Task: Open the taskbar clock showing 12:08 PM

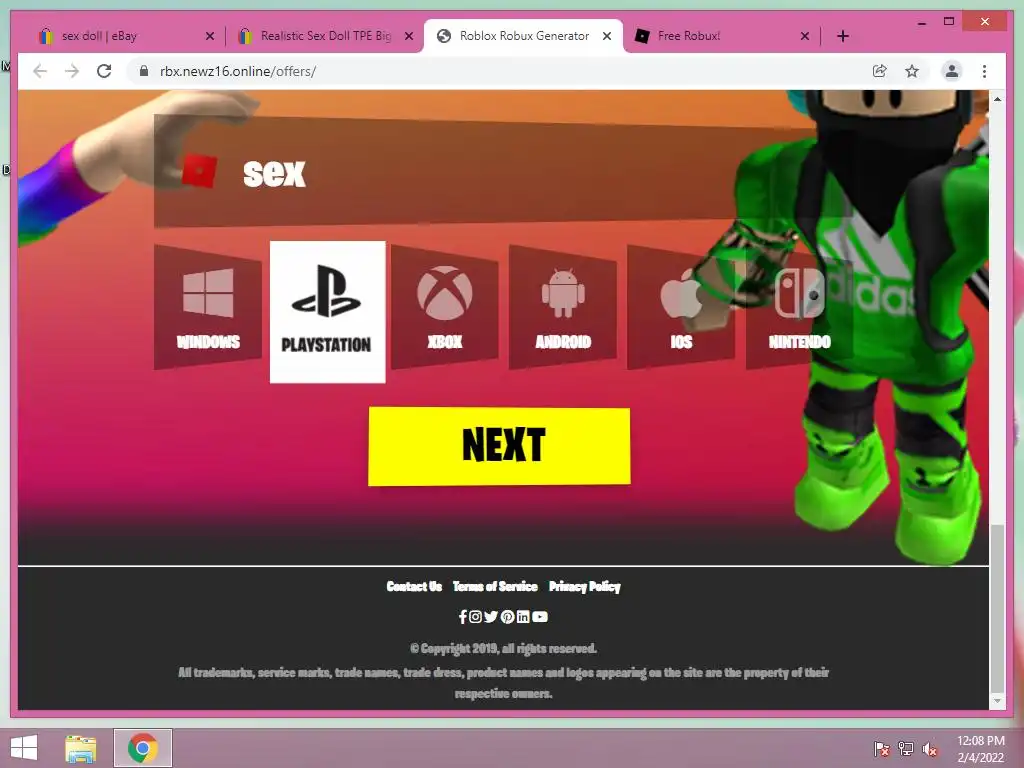Action: (x=980, y=749)
